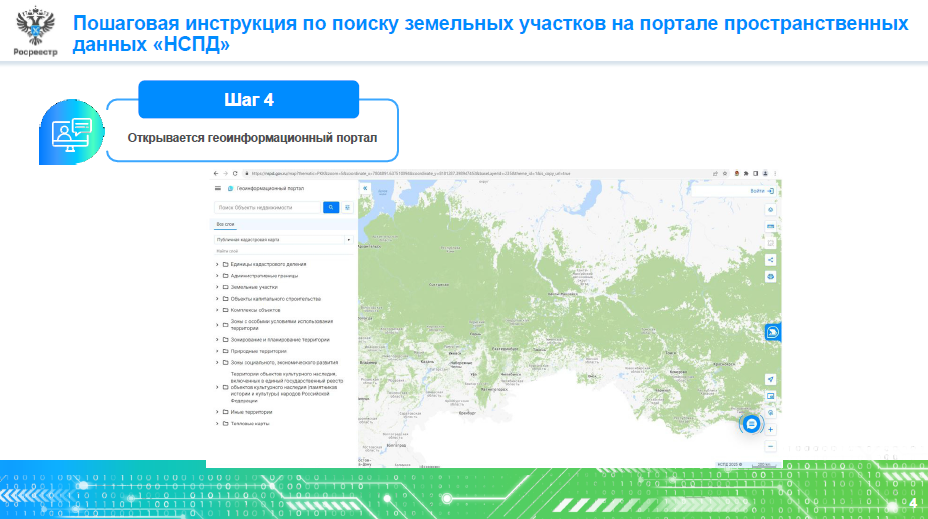The image size is (928, 519).
Task: Expand the 'Комплексы объектов' group
Action: pyautogui.click(x=217, y=310)
